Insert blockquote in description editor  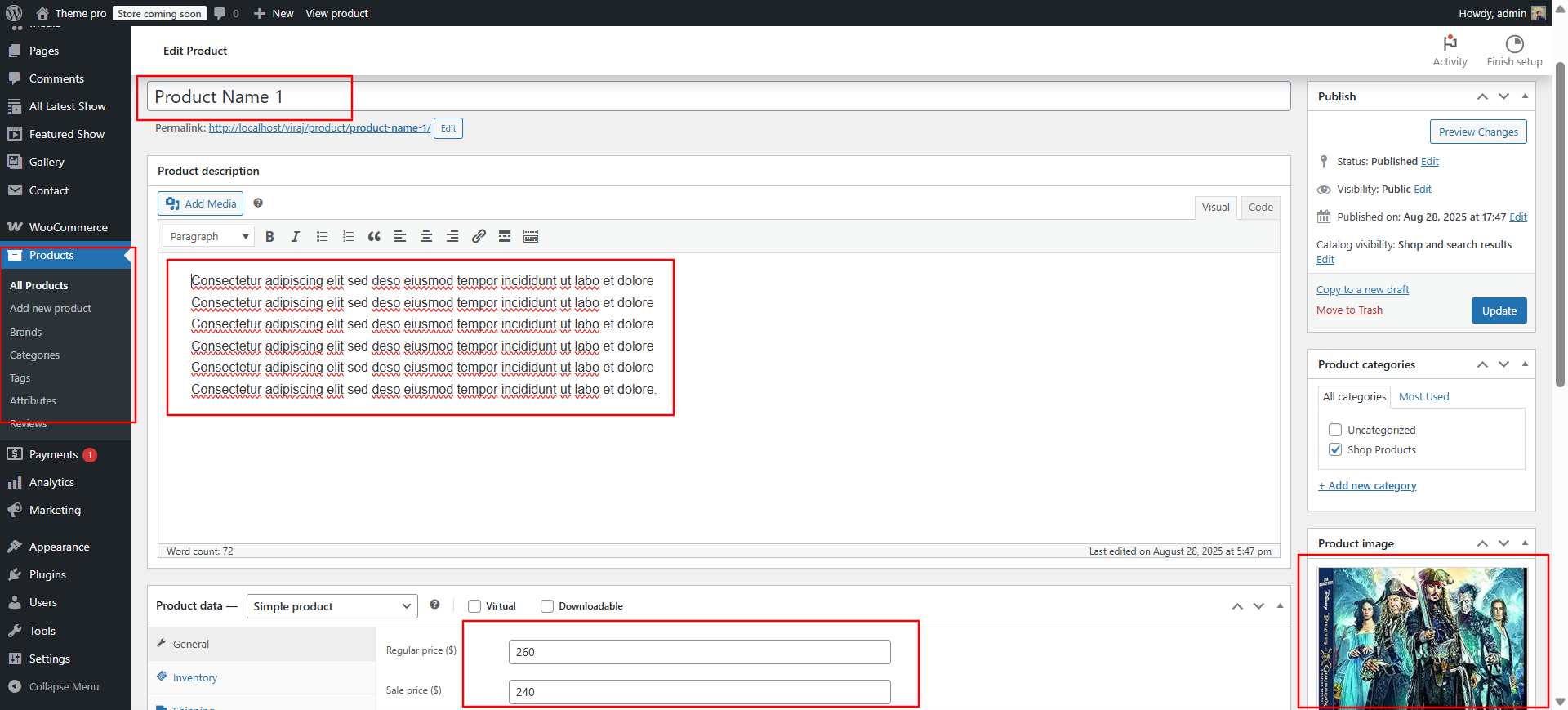[x=374, y=237]
